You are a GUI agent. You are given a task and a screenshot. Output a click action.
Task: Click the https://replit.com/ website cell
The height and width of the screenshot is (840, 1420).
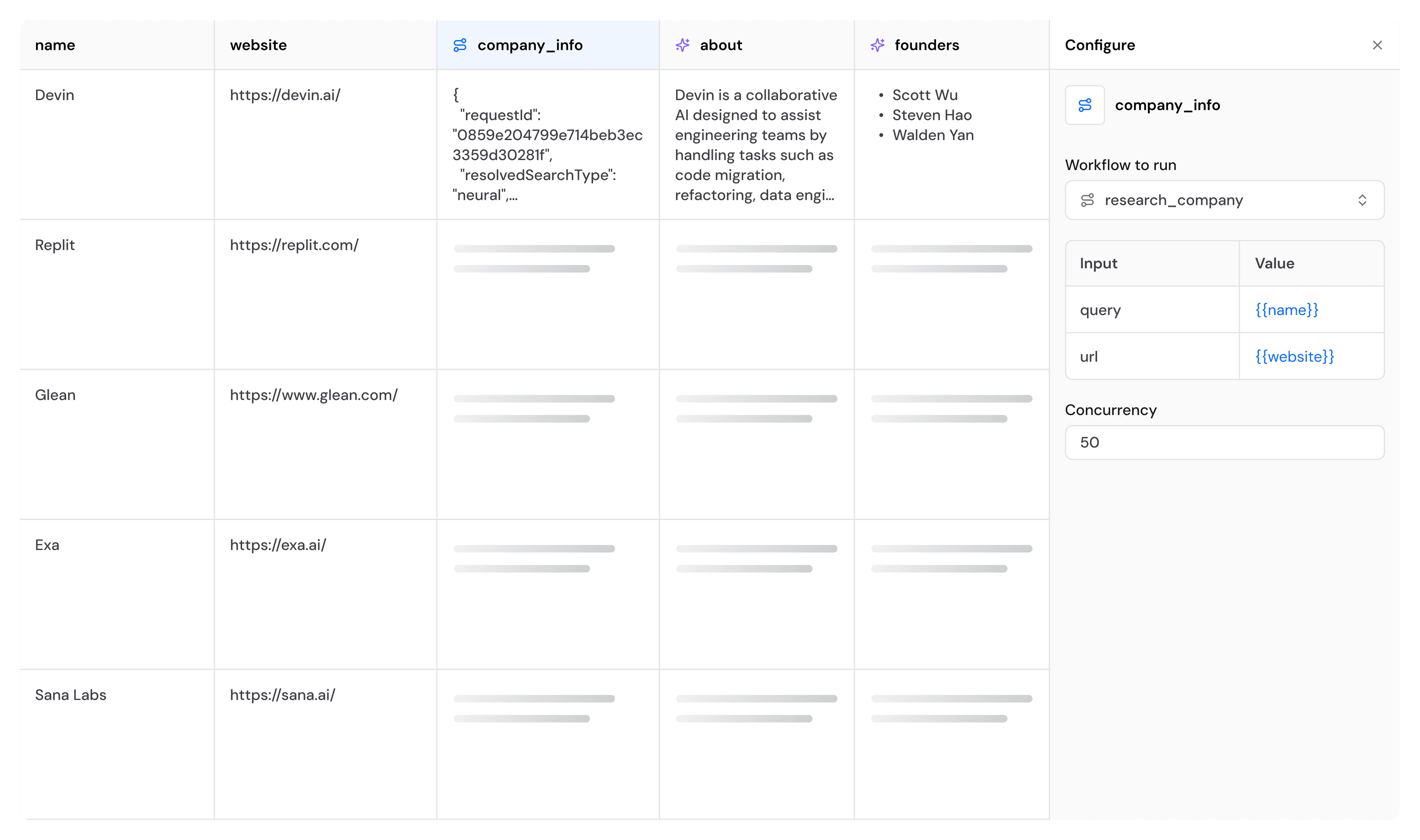pos(325,295)
